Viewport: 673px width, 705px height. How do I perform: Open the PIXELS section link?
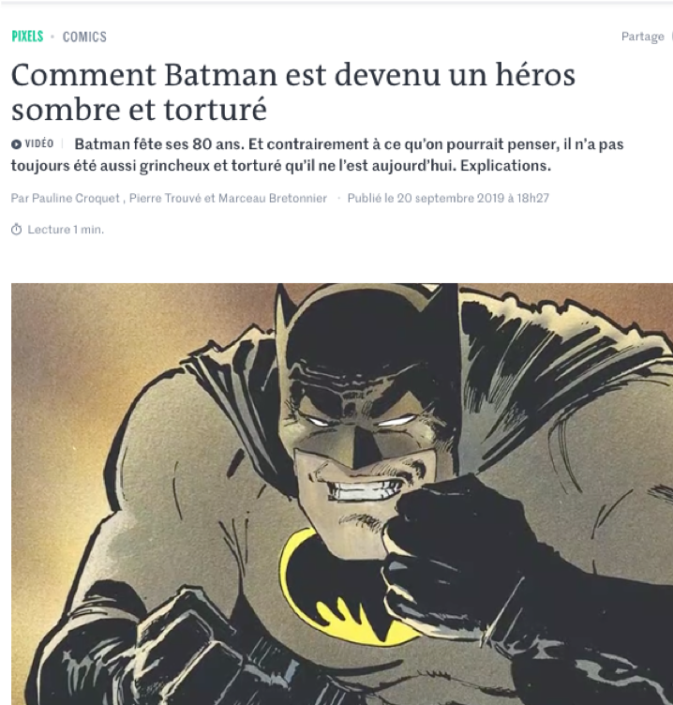click(27, 36)
